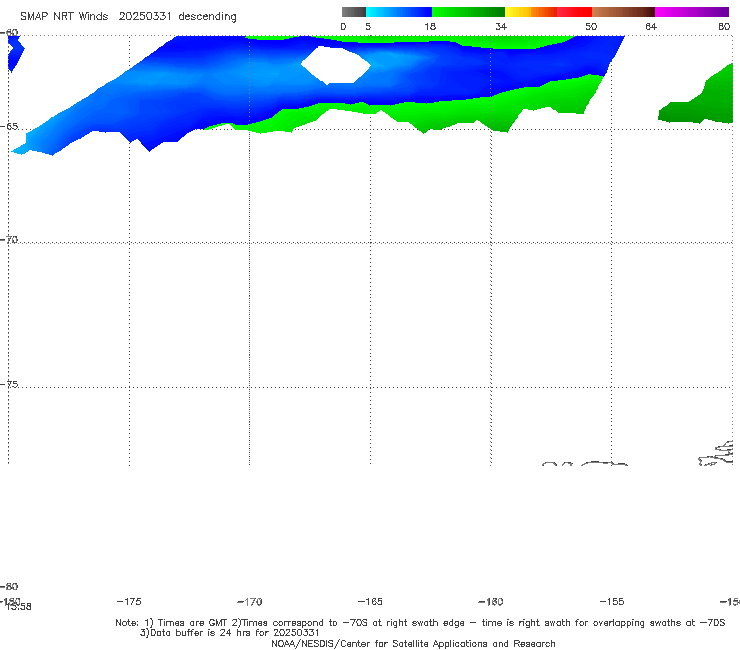The height and width of the screenshot is (650, 740).
Task: Click longitude label -175
Action: click(129, 601)
